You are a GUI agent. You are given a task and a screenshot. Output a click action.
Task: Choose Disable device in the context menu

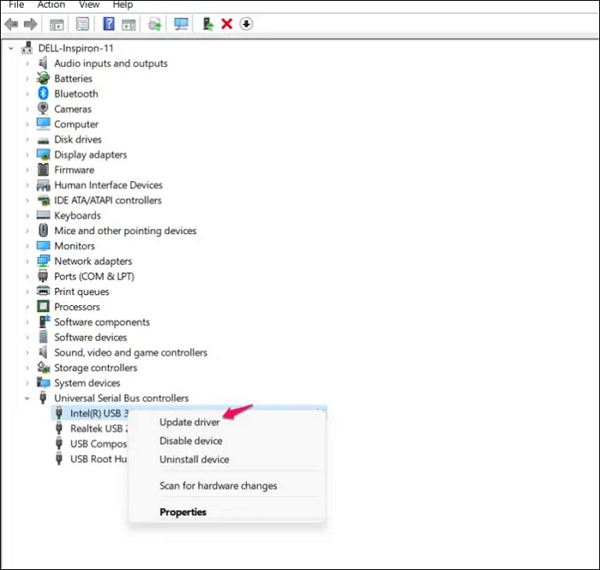tap(191, 441)
